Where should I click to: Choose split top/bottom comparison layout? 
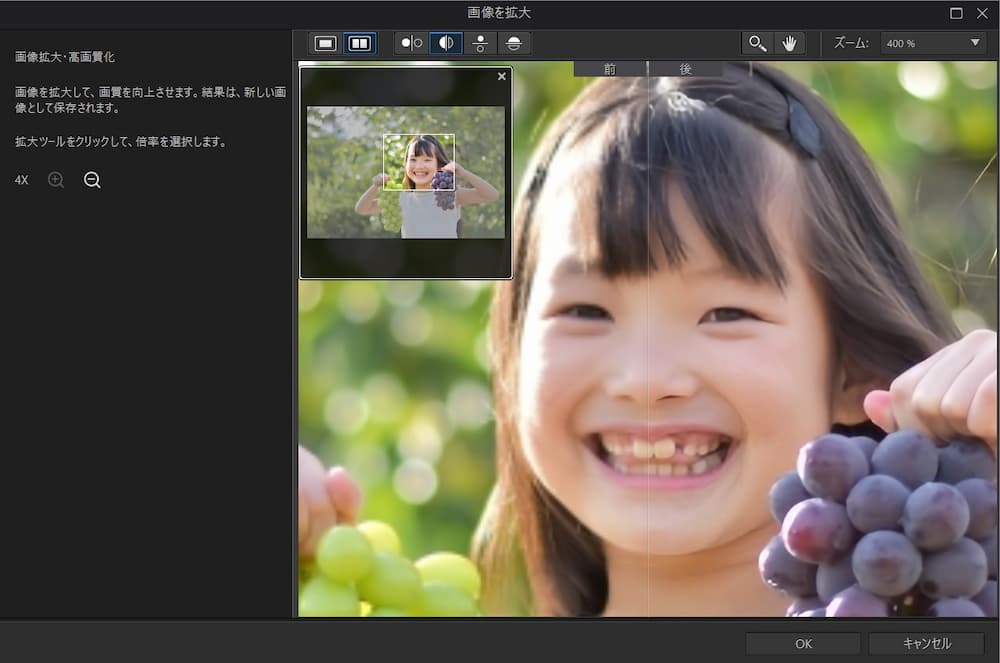(x=514, y=43)
